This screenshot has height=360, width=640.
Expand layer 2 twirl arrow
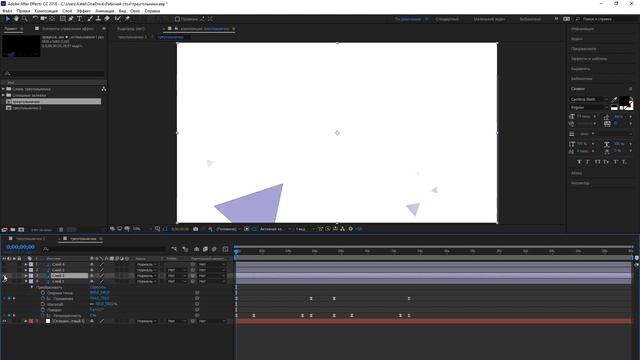(26, 270)
